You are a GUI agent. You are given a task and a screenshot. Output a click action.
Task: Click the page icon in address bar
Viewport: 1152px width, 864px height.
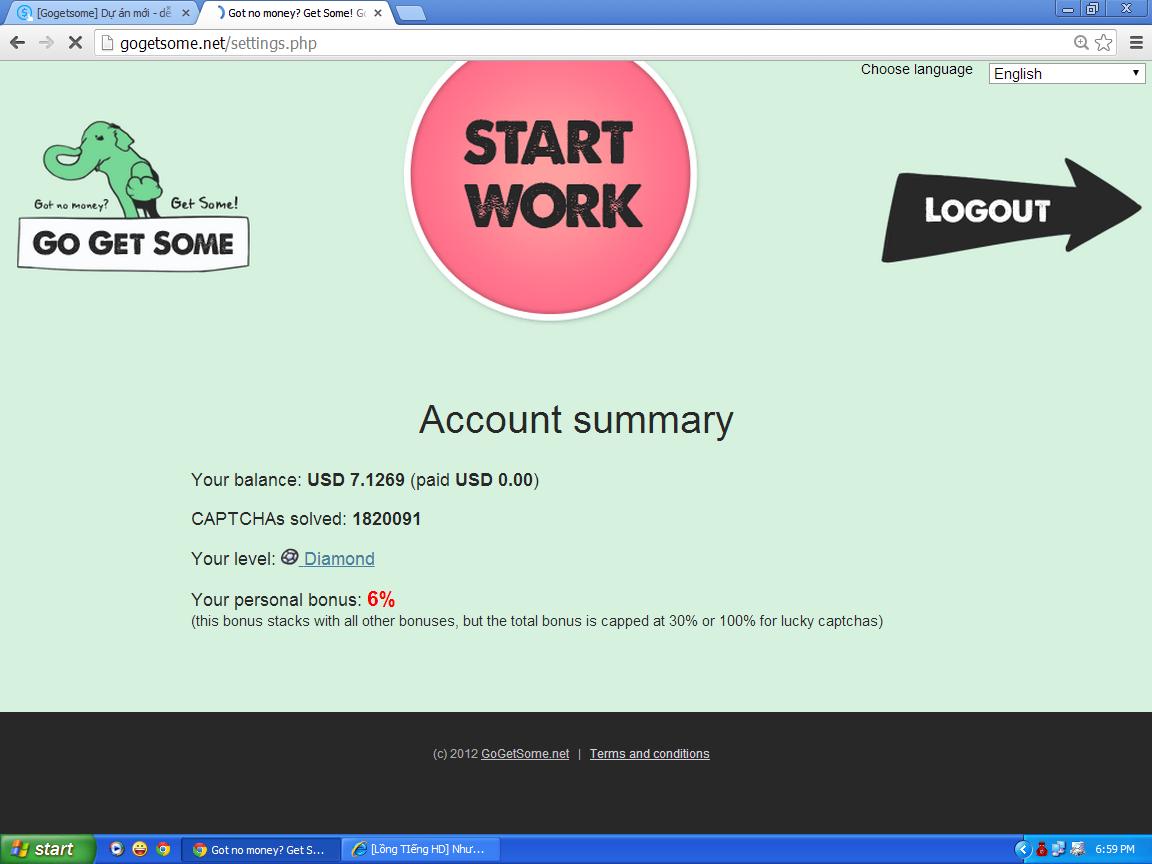coord(107,43)
